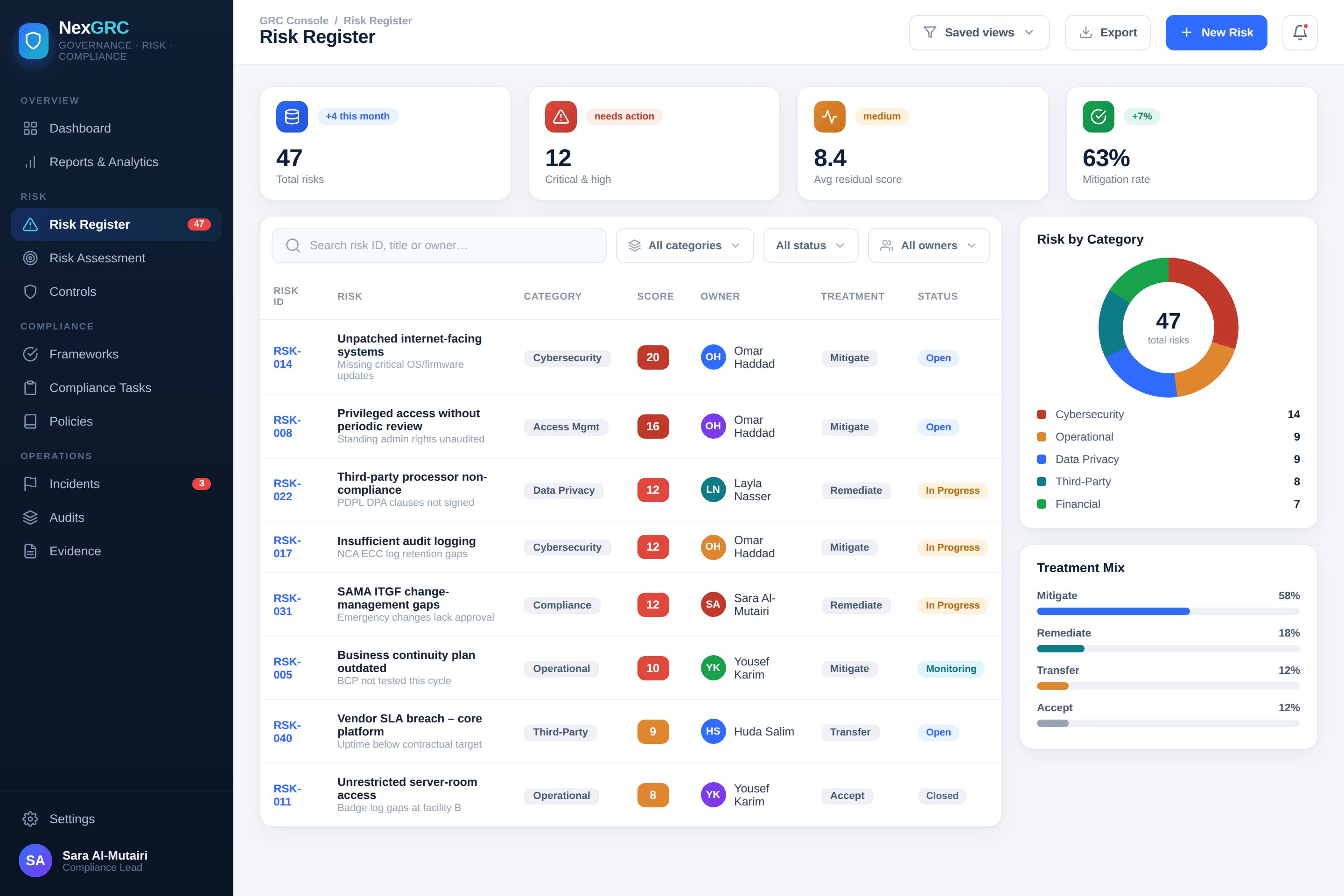Click the Policies book icon
The height and width of the screenshot is (896, 1344).
coord(30,422)
